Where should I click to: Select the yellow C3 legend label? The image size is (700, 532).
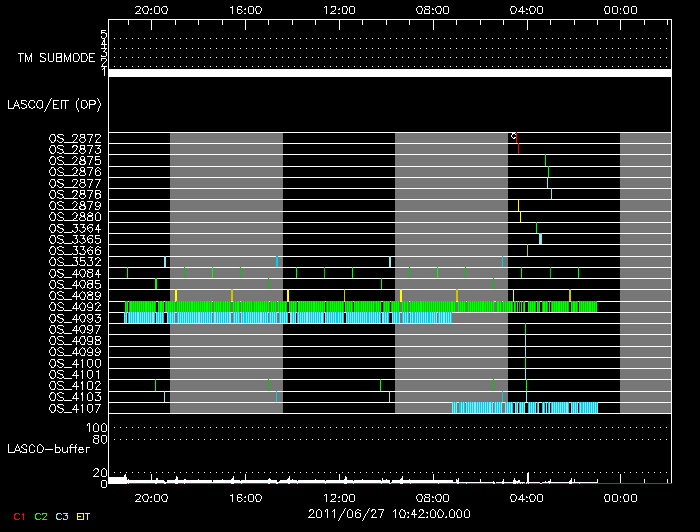pos(62,516)
